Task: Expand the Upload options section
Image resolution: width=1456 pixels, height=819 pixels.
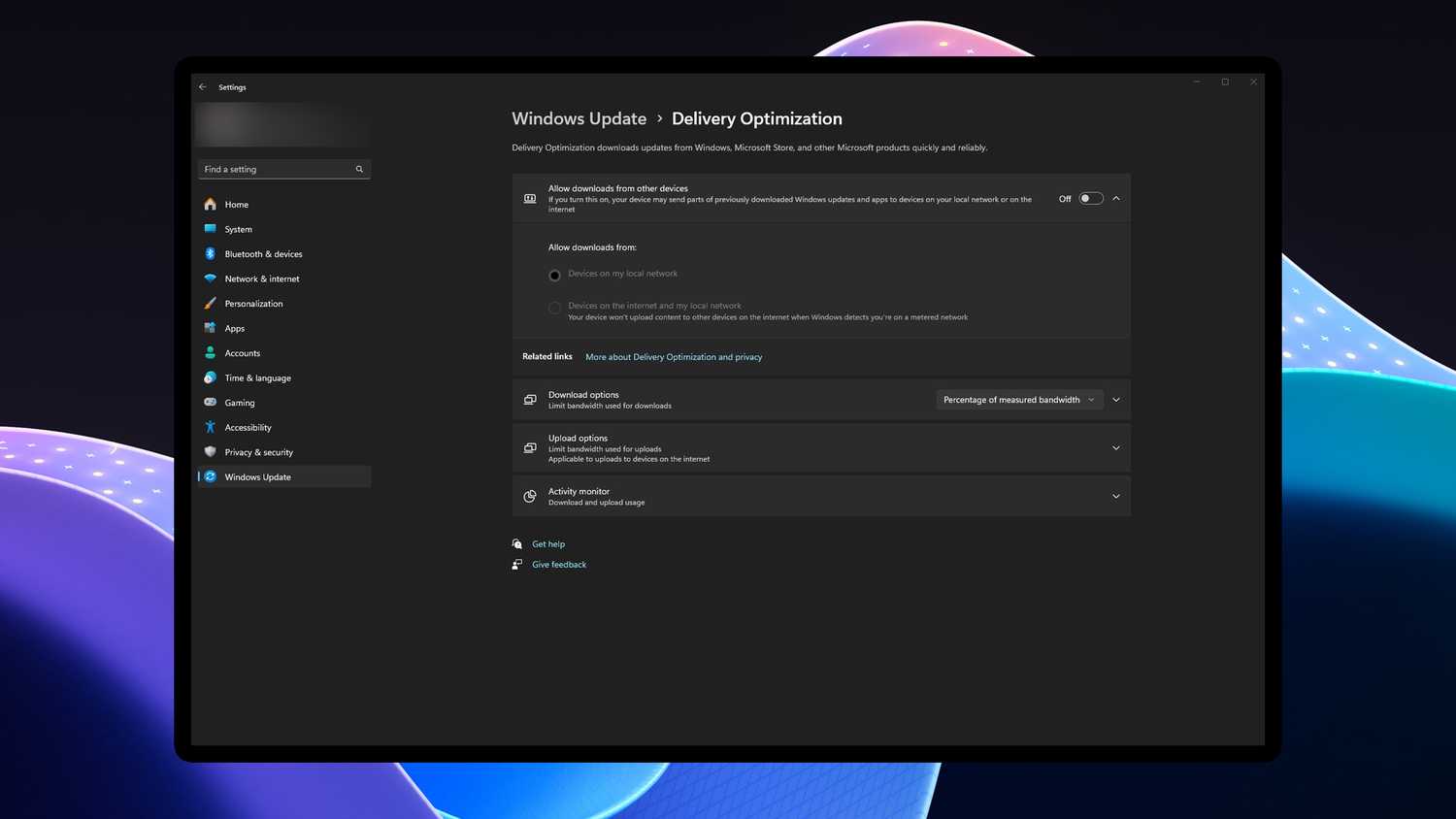Action: (x=1115, y=447)
